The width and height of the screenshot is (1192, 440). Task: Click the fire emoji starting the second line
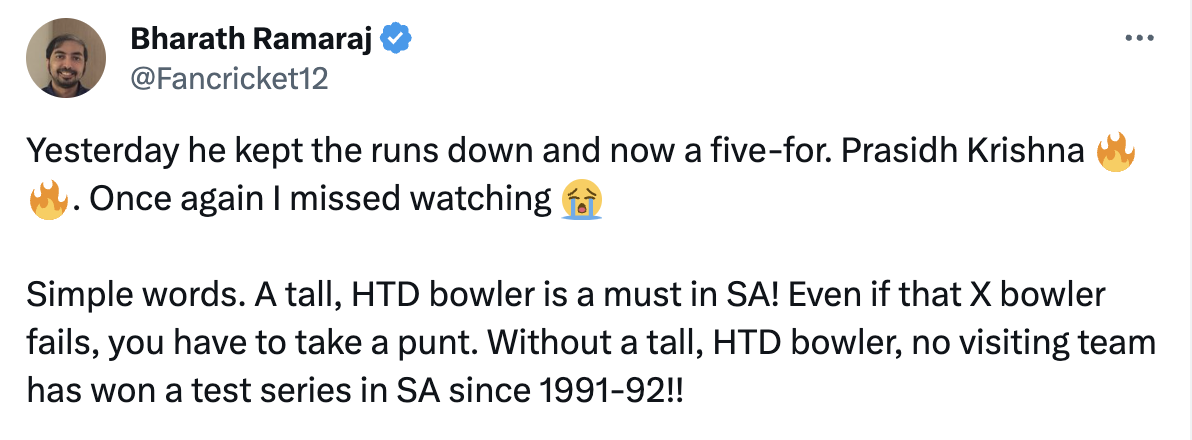(x=47, y=201)
